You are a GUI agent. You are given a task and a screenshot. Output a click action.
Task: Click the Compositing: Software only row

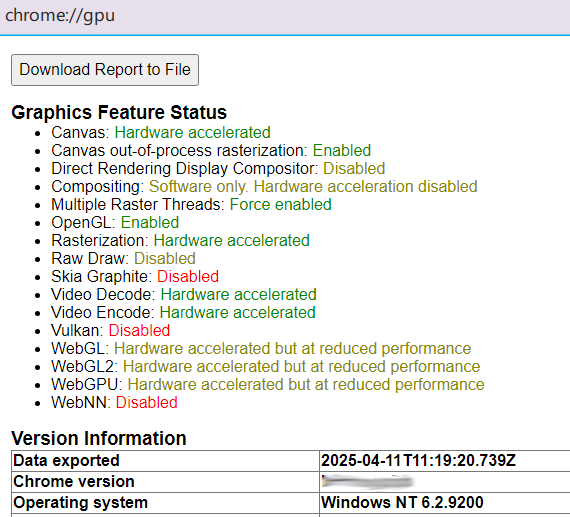(264, 187)
